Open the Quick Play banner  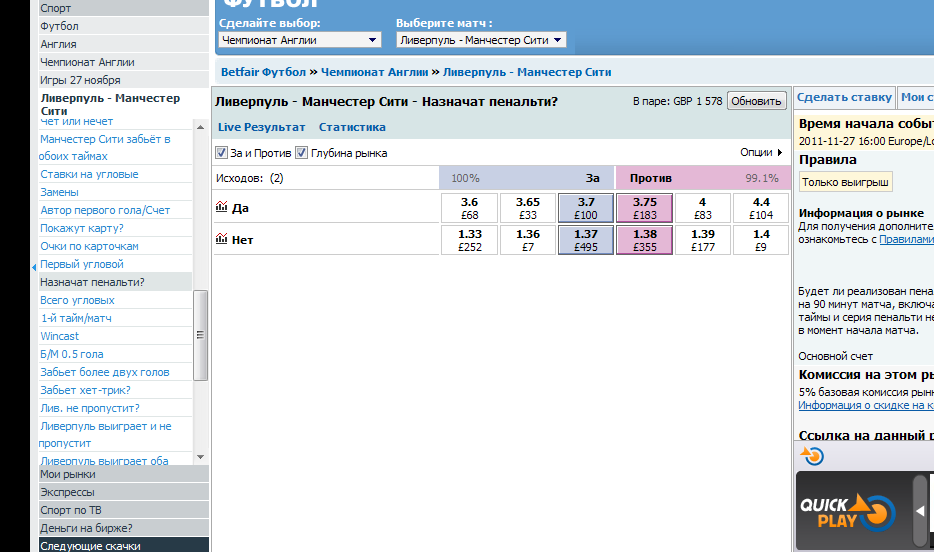pyautogui.click(x=848, y=512)
